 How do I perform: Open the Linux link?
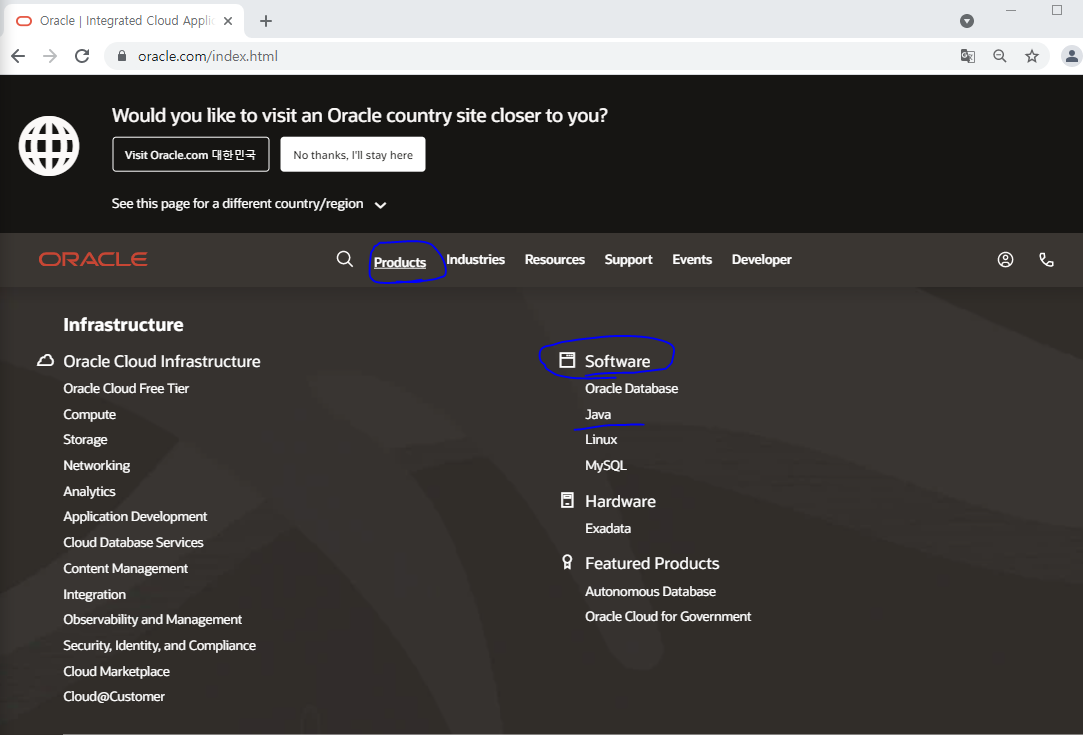coord(601,439)
